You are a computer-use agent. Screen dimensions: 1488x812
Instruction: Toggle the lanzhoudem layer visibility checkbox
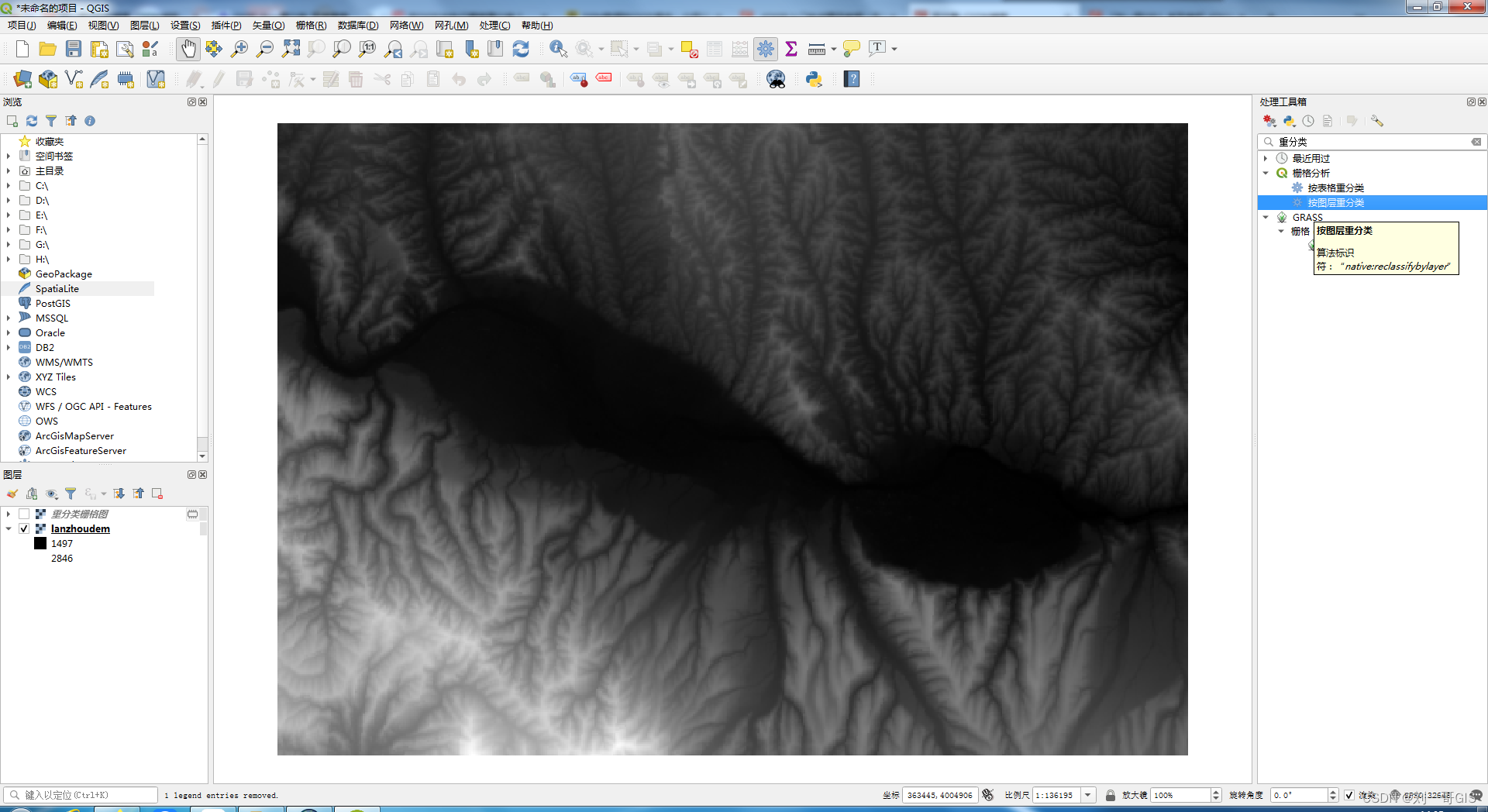[24, 528]
